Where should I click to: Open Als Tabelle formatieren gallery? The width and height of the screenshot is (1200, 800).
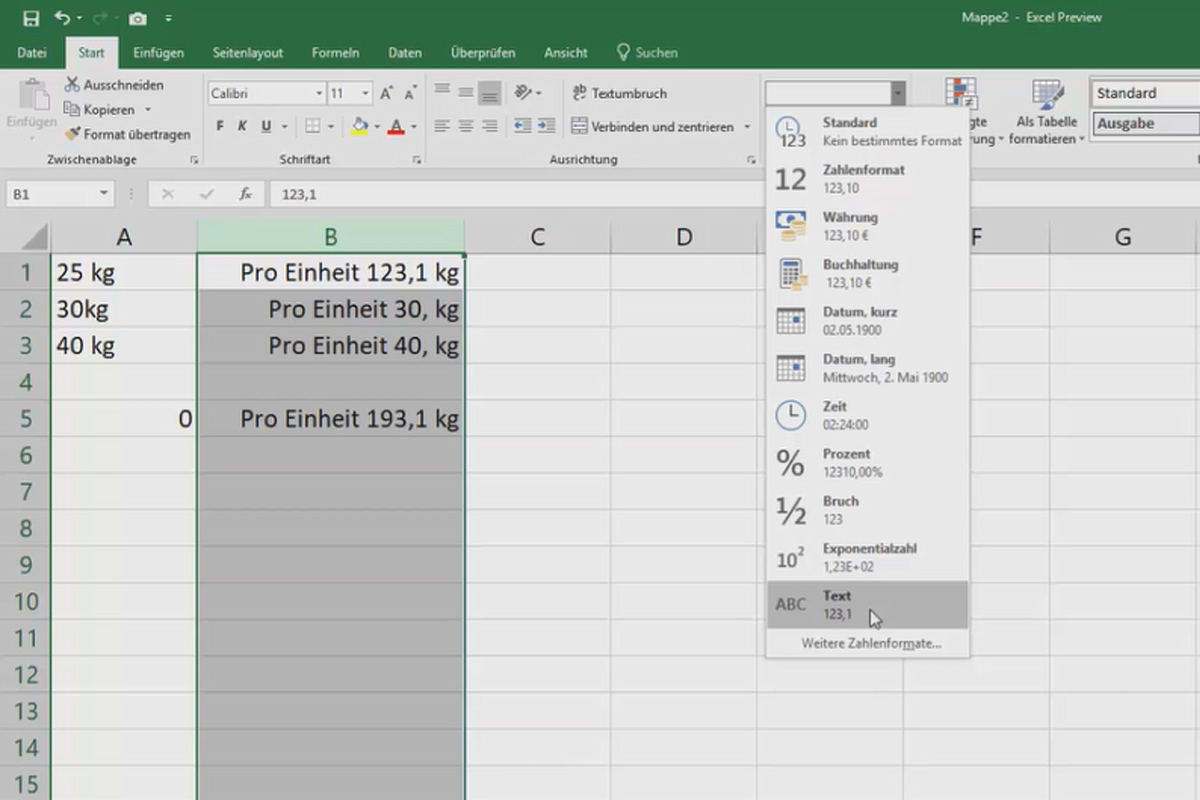coord(1046,110)
